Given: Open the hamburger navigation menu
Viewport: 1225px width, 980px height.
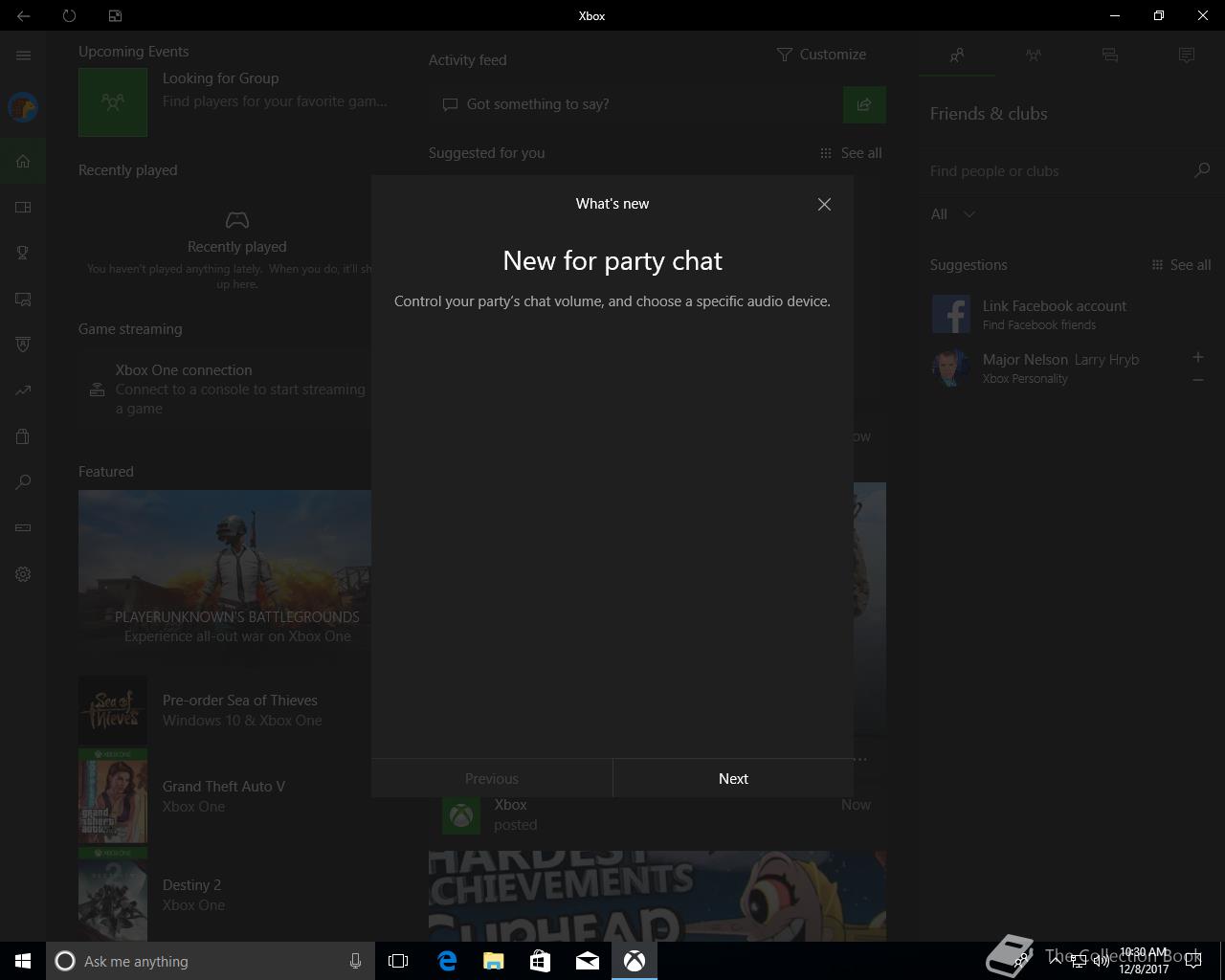Looking at the screenshot, I should (23, 56).
